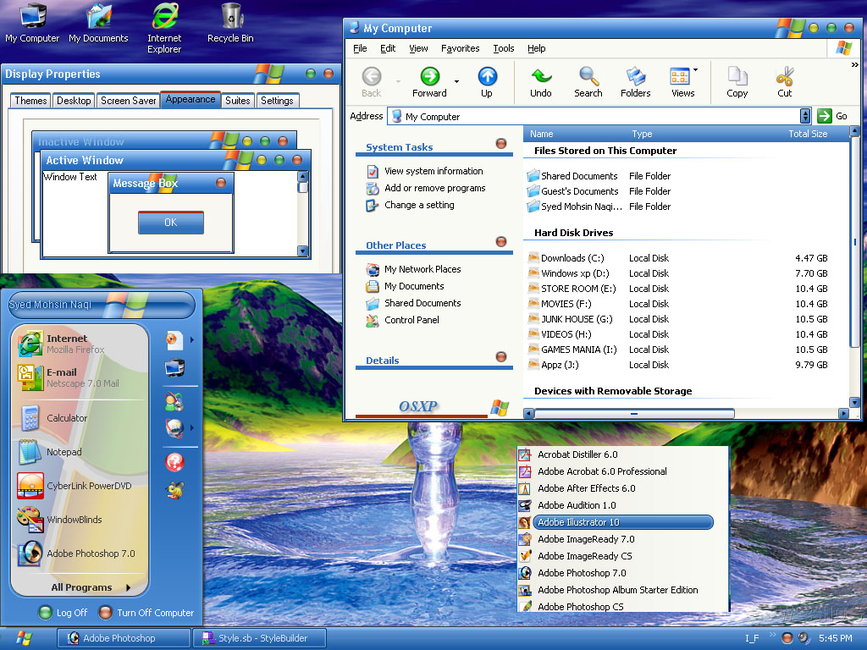867x650 pixels.
Task: Open the Tools menu
Action: click(x=504, y=49)
